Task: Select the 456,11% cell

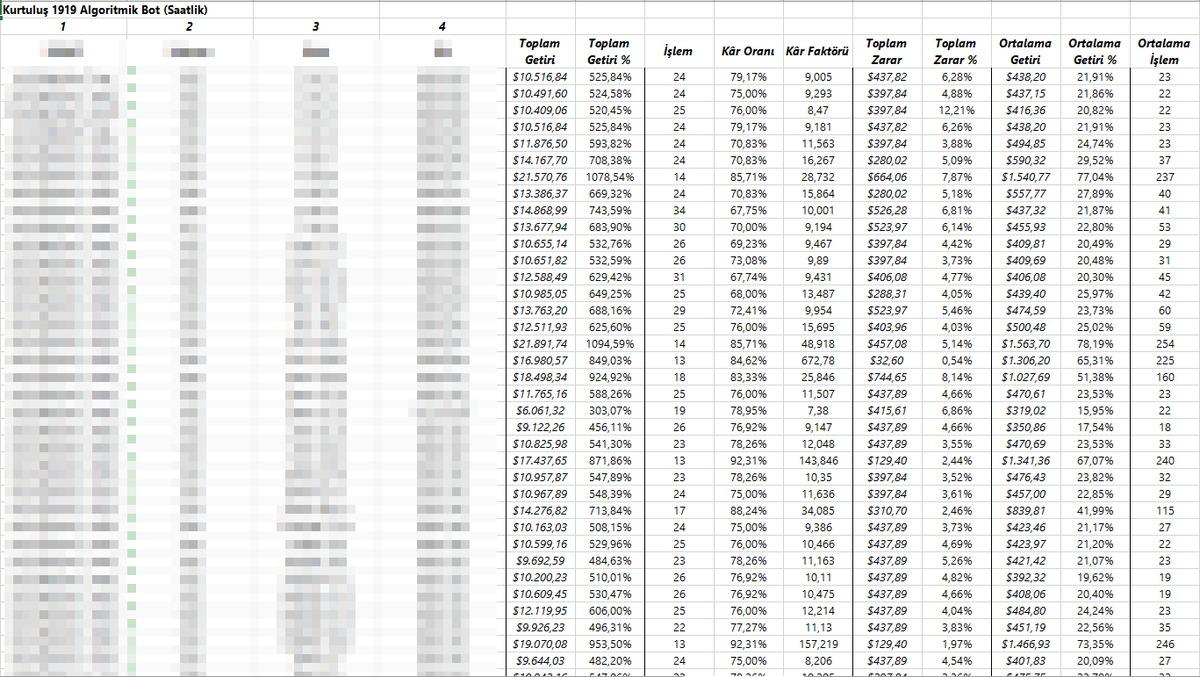Action: [610, 427]
